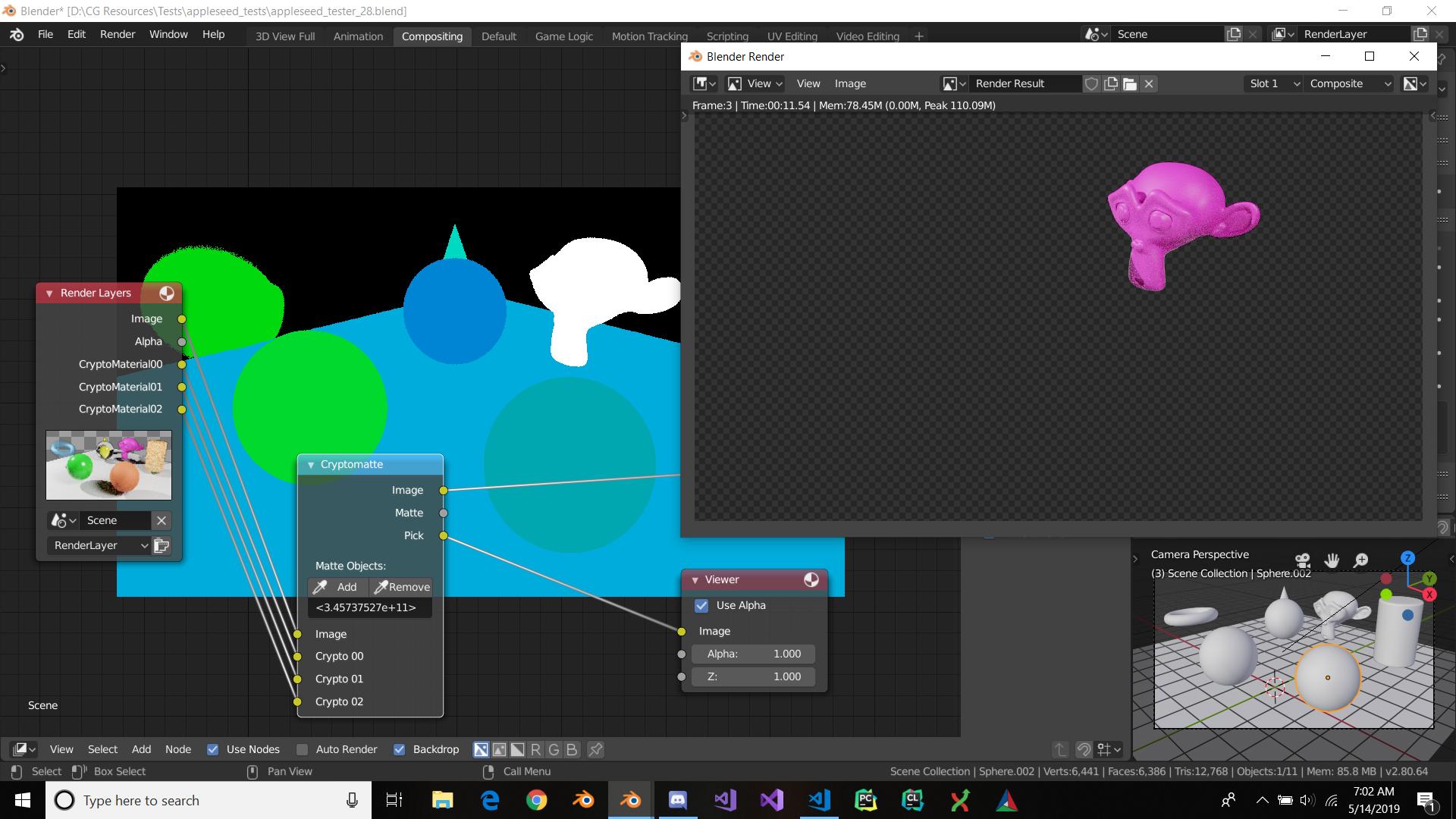Open the Composite layer dropdown
This screenshot has width=1456, height=819.
(1350, 84)
